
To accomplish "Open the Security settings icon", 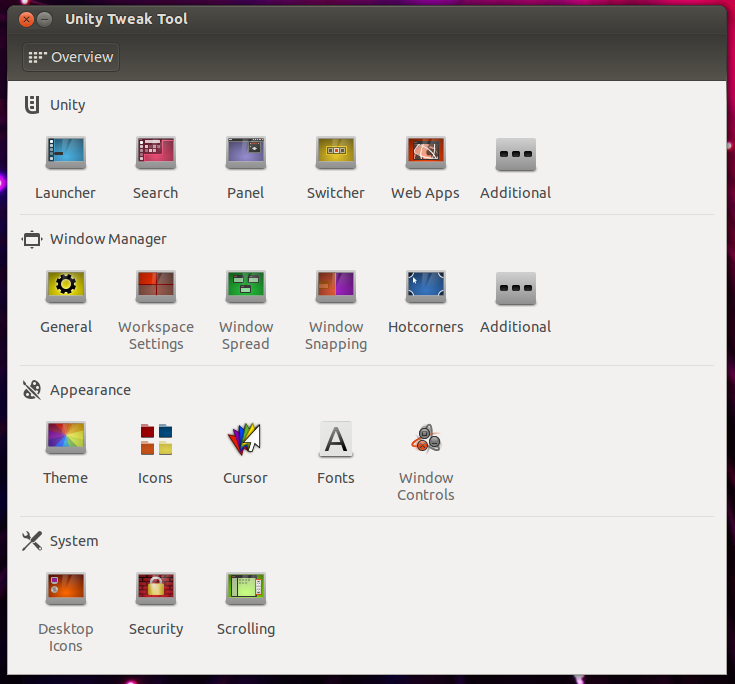I will coord(156,588).
